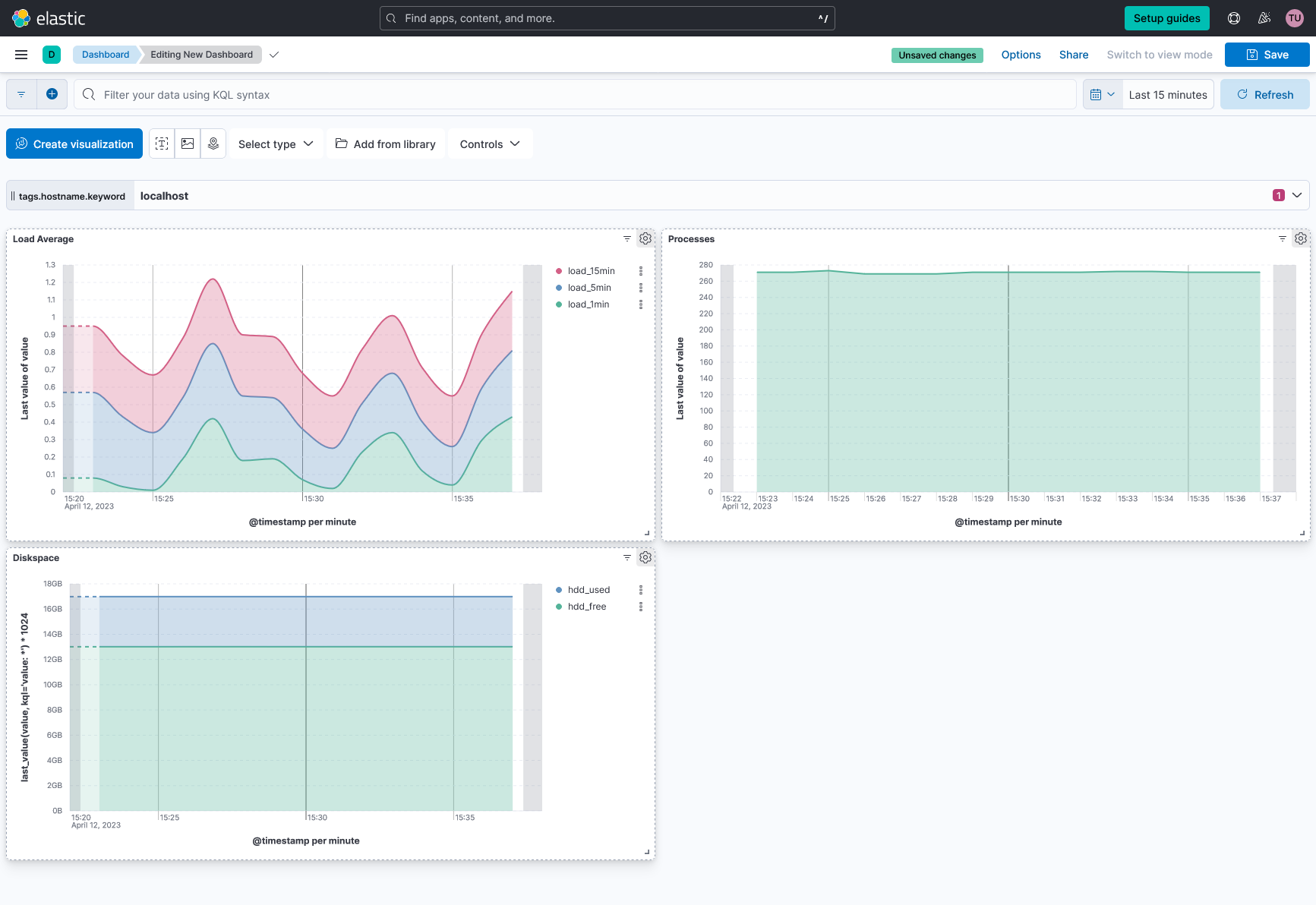The width and height of the screenshot is (1316, 905).
Task: Open load_1min legend options dots
Action: click(x=641, y=304)
